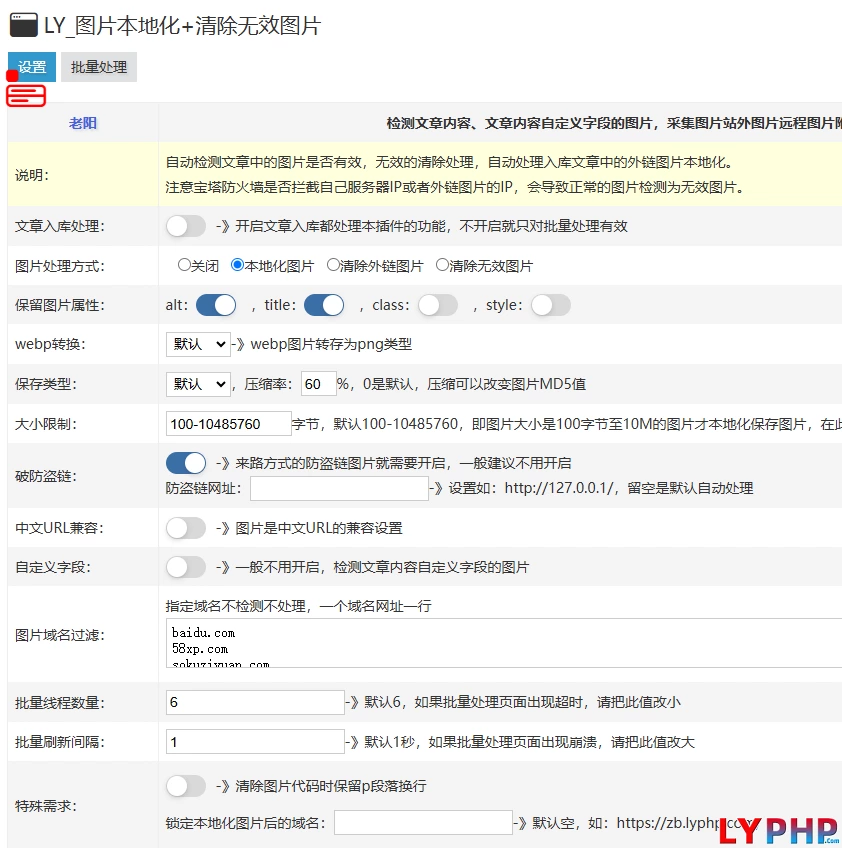Image resolution: width=842 pixels, height=848 pixels.
Task: Enable the 文章入库处理 toggle
Action: tap(186, 226)
